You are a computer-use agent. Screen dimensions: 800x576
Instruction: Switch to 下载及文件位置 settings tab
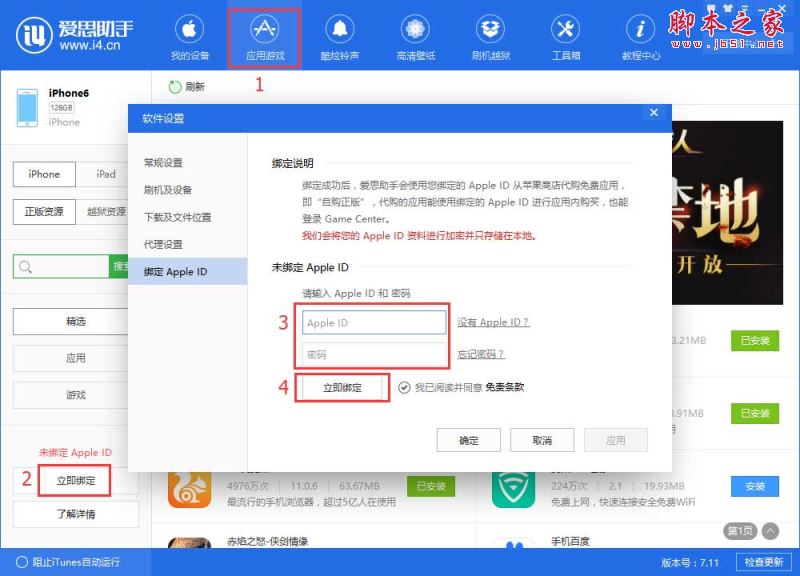[x=177, y=217]
